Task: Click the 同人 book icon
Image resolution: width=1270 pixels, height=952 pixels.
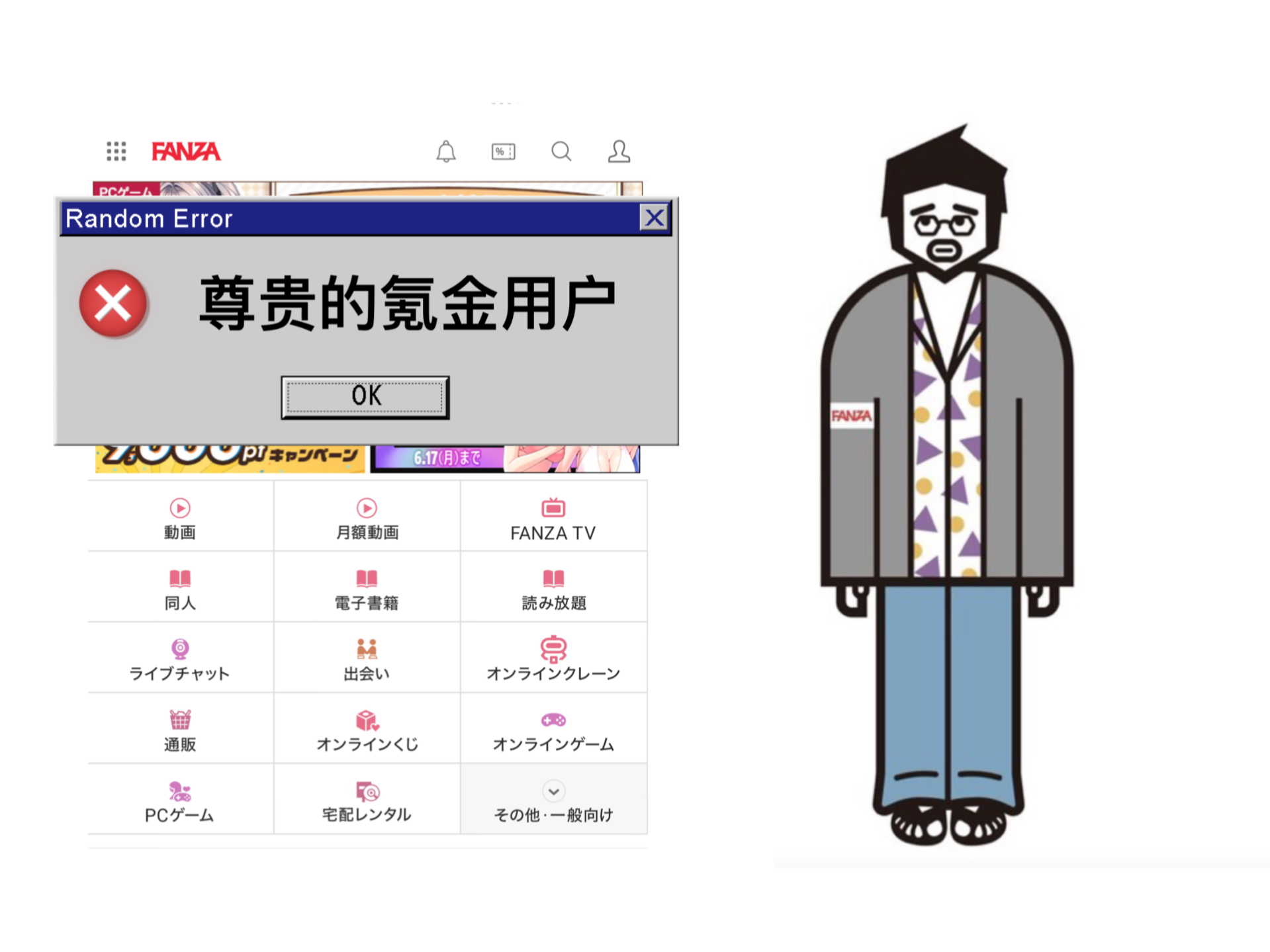Action: pyautogui.click(x=180, y=578)
